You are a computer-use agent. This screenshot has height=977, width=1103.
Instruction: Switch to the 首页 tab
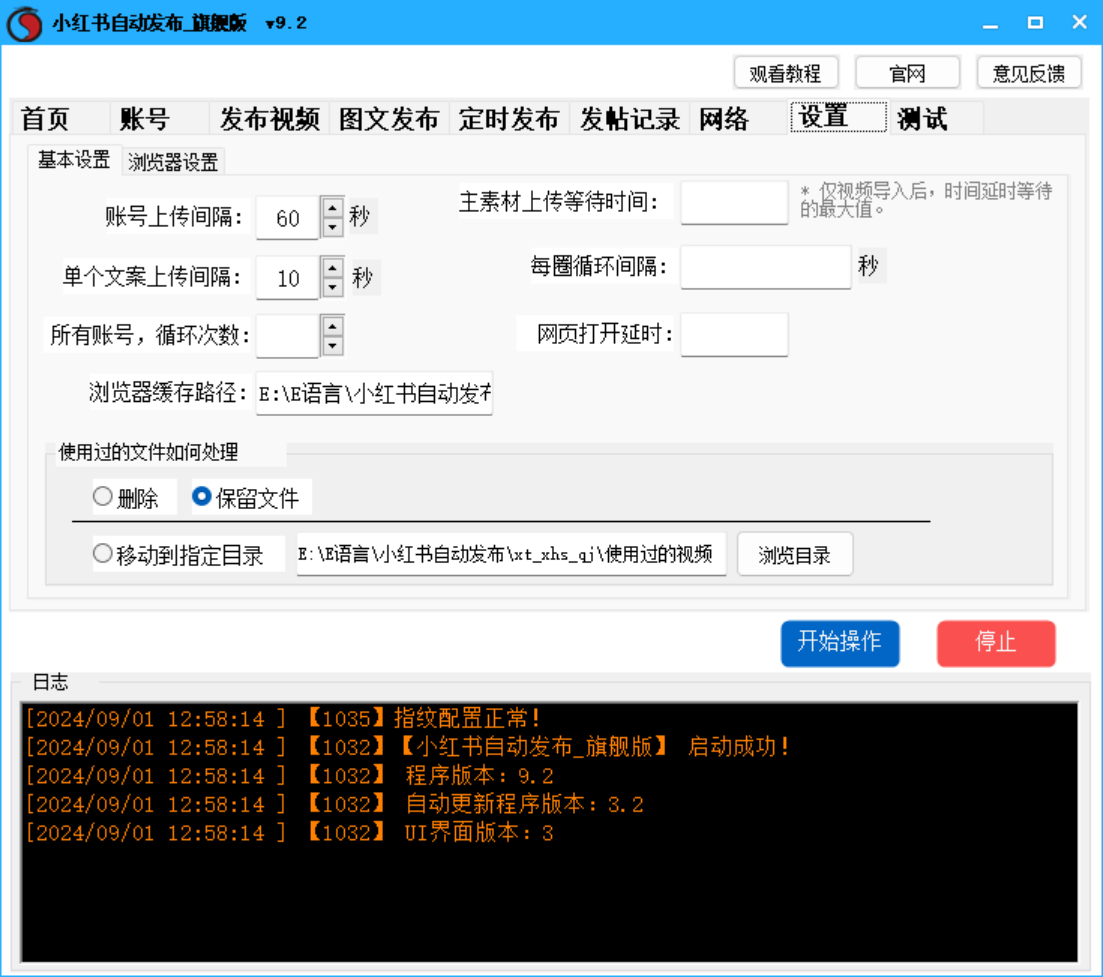coord(60,118)
